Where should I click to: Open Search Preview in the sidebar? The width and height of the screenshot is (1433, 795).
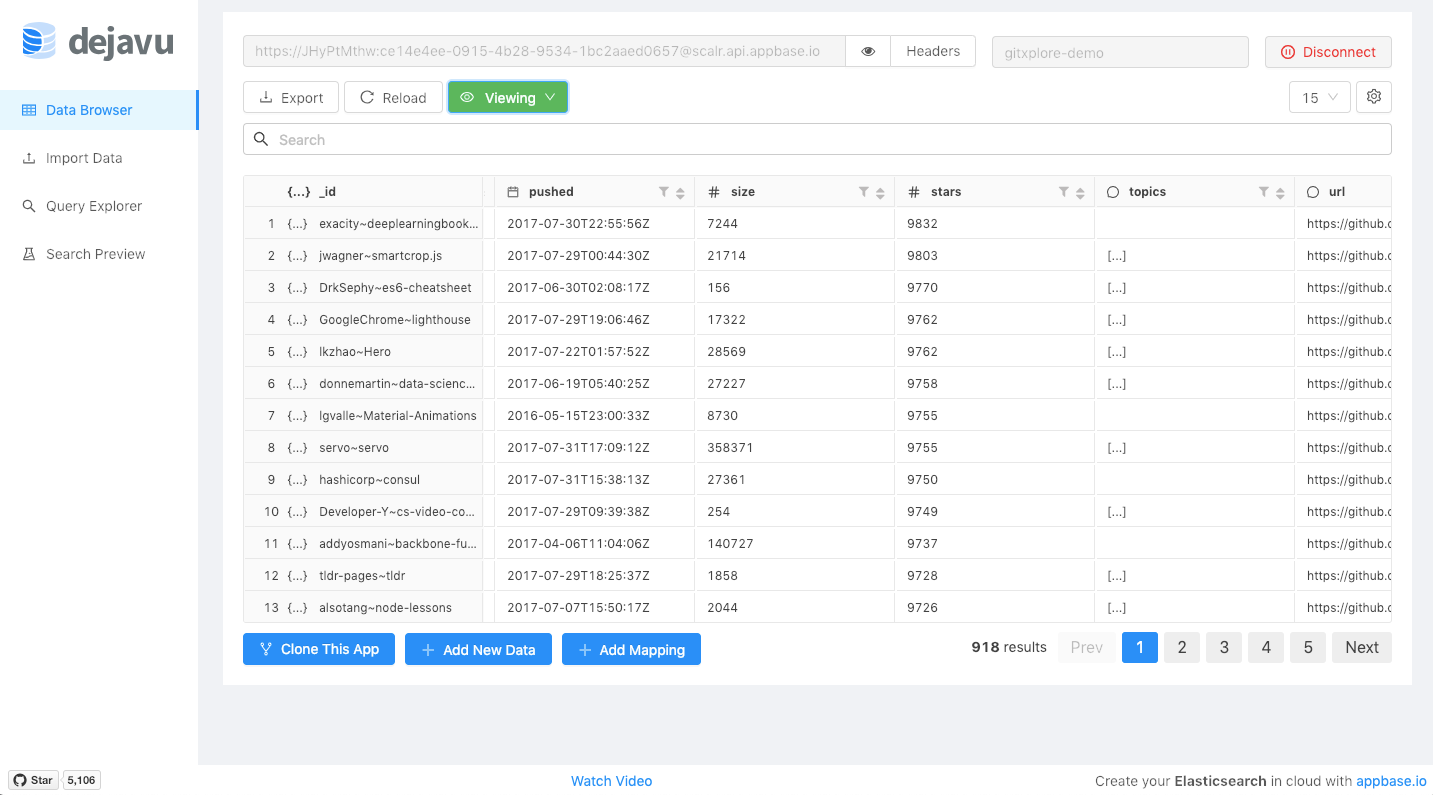(x=99, y=254)
